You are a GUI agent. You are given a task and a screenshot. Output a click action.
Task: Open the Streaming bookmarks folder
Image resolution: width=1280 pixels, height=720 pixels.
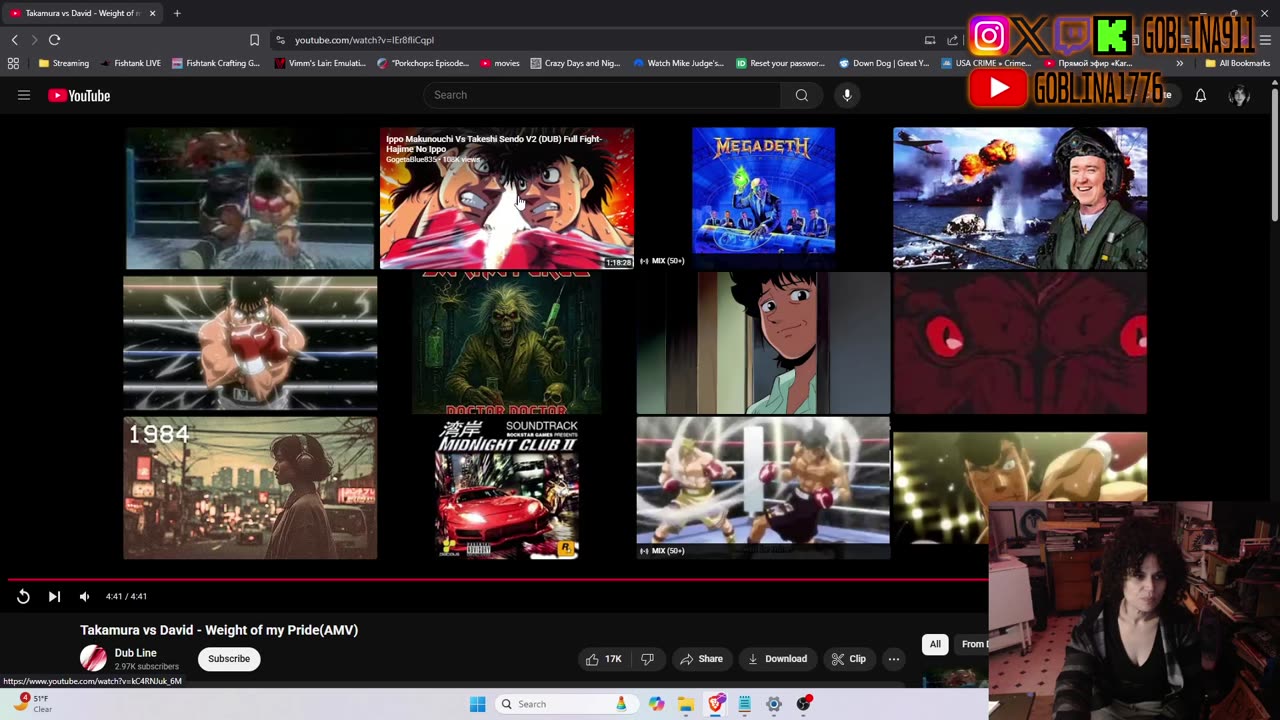coord(64,63)
